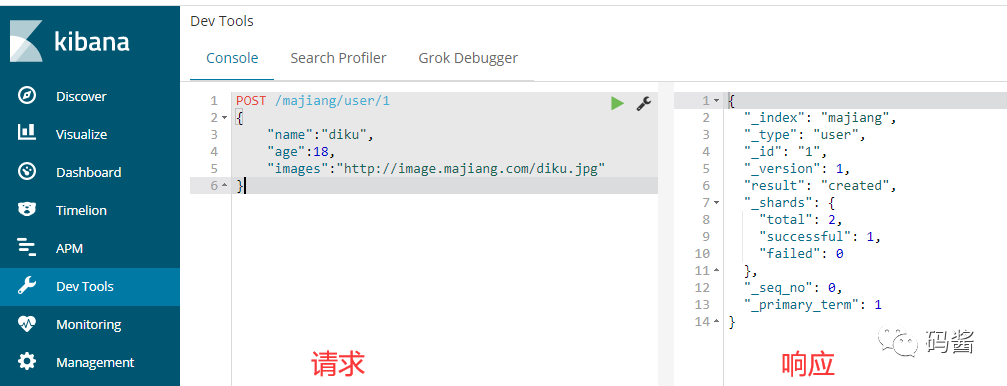Collapse the _shards block at line 7
Viewport: 1007px width, 386px height.
[716, 202]
